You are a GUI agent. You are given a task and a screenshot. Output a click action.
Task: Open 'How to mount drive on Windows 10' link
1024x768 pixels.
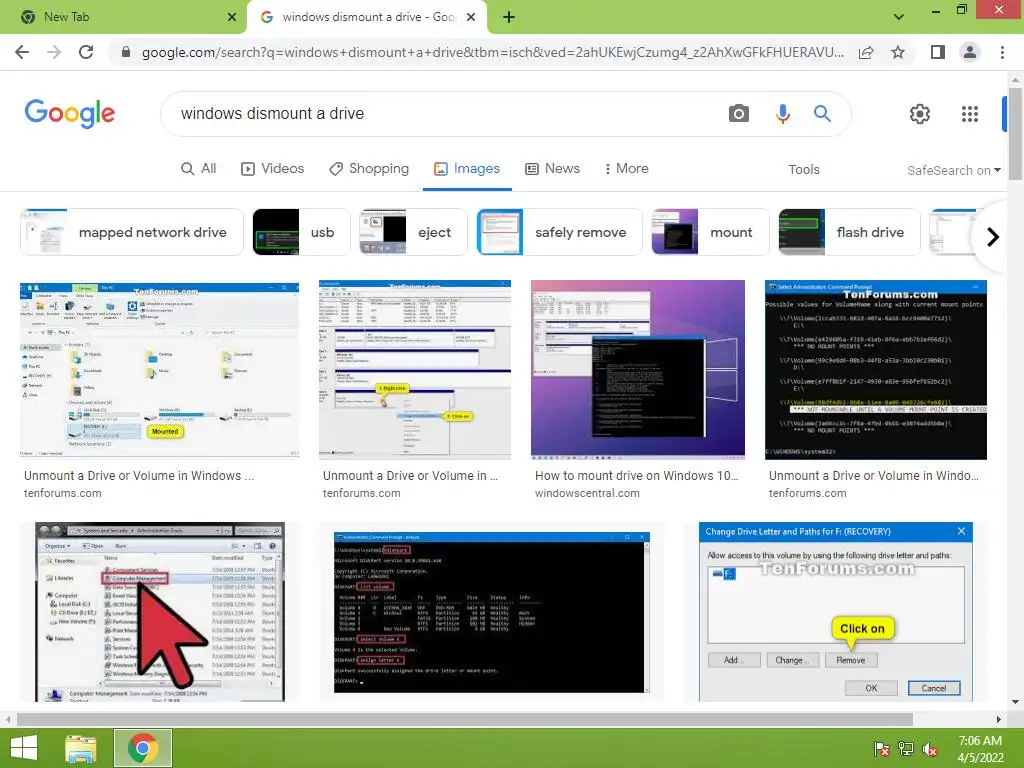[x=637, y=476]
